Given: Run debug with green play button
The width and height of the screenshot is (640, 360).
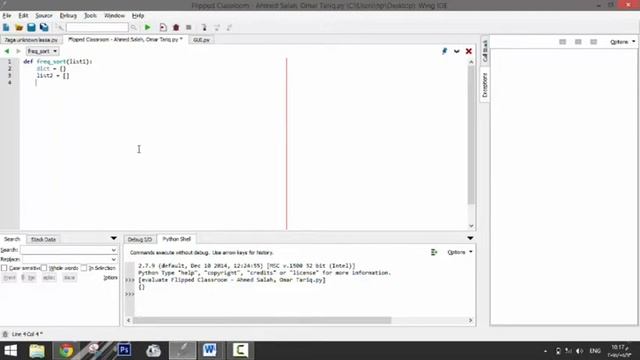Looking at the screenshot, I should click(x=147, y=27).
